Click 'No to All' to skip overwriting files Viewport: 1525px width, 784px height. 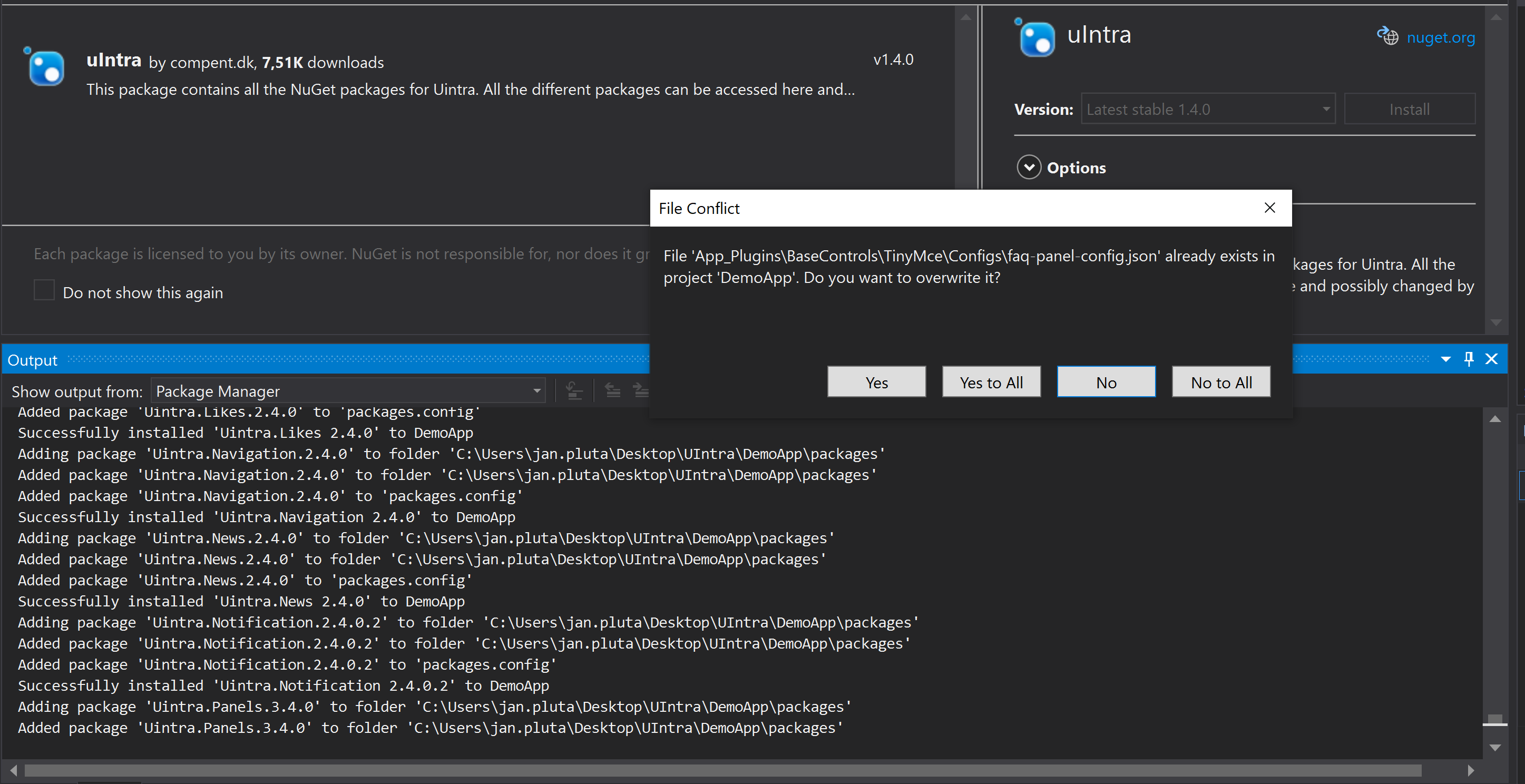coord(1221,382)
